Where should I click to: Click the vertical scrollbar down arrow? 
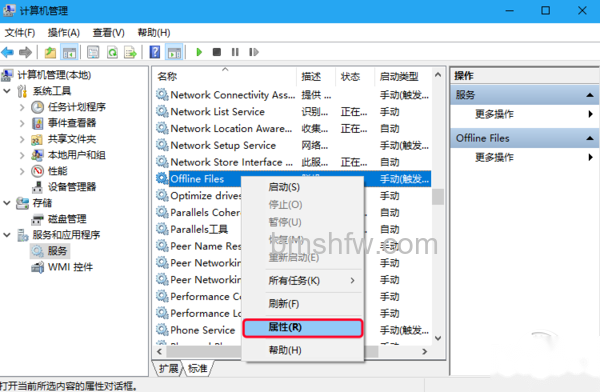pos(438,338)
